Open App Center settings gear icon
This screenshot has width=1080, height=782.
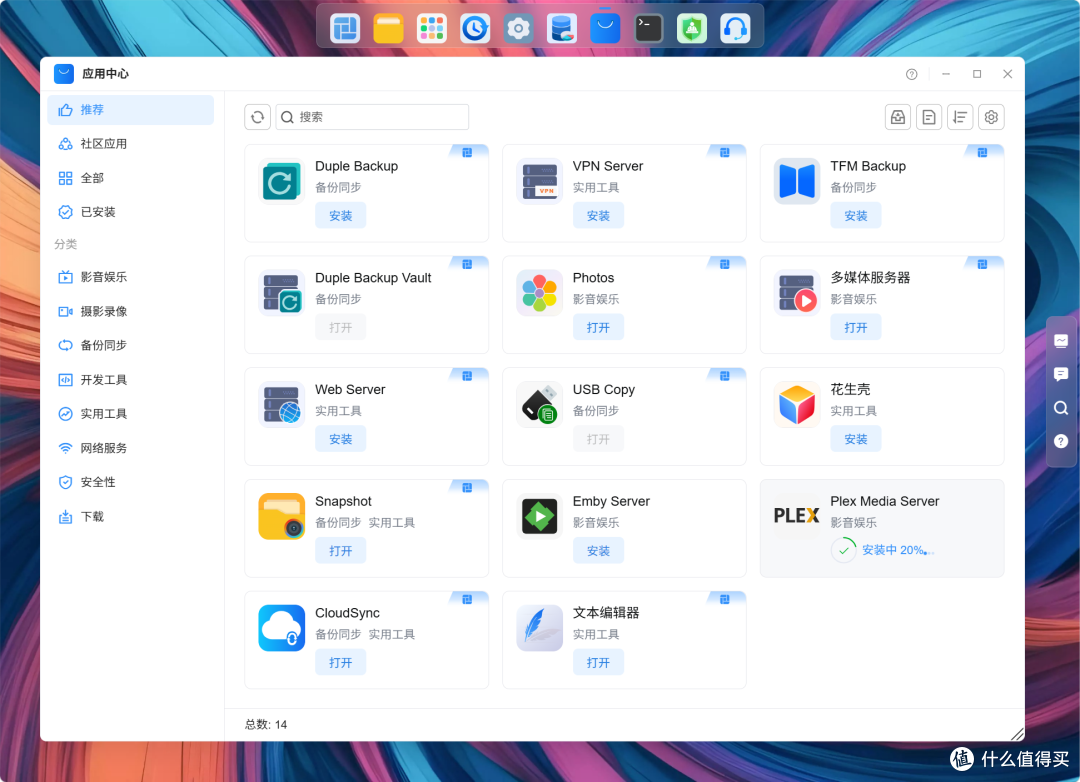pyautogui.click(x=991, y=117)
